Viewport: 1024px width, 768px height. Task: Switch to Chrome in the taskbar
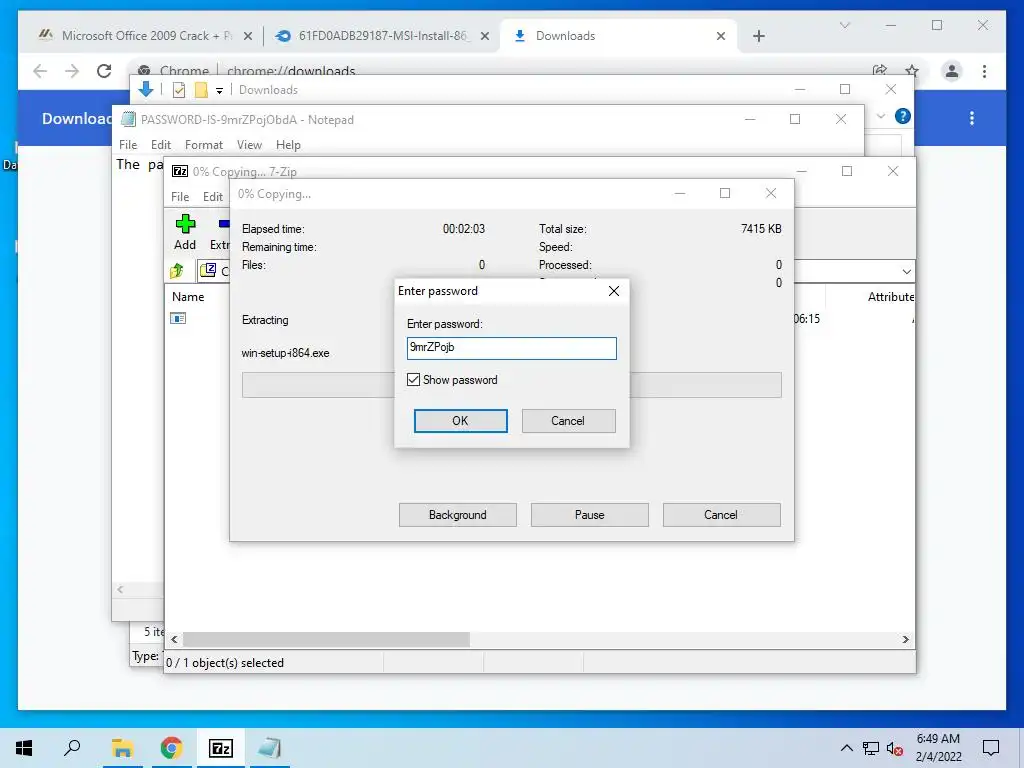171,748
